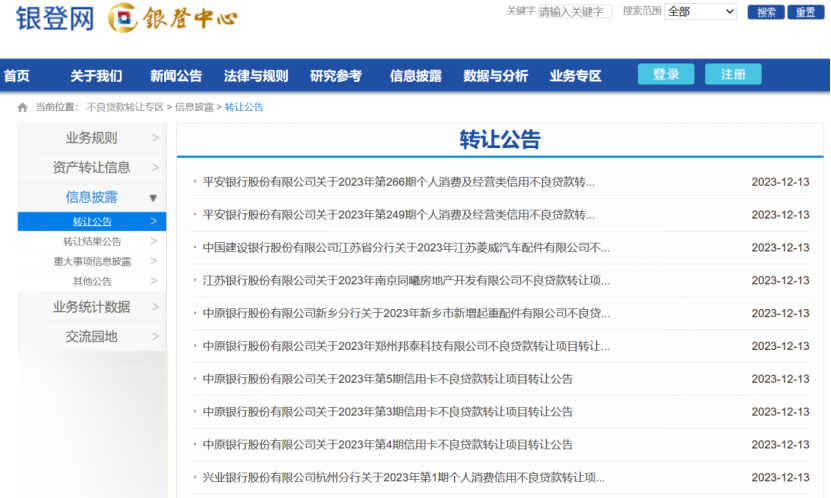The height and width of the screenshot is (498, 831).
Task: Follow the 转让公告 breadcrumb link
Action: [244, 107]
